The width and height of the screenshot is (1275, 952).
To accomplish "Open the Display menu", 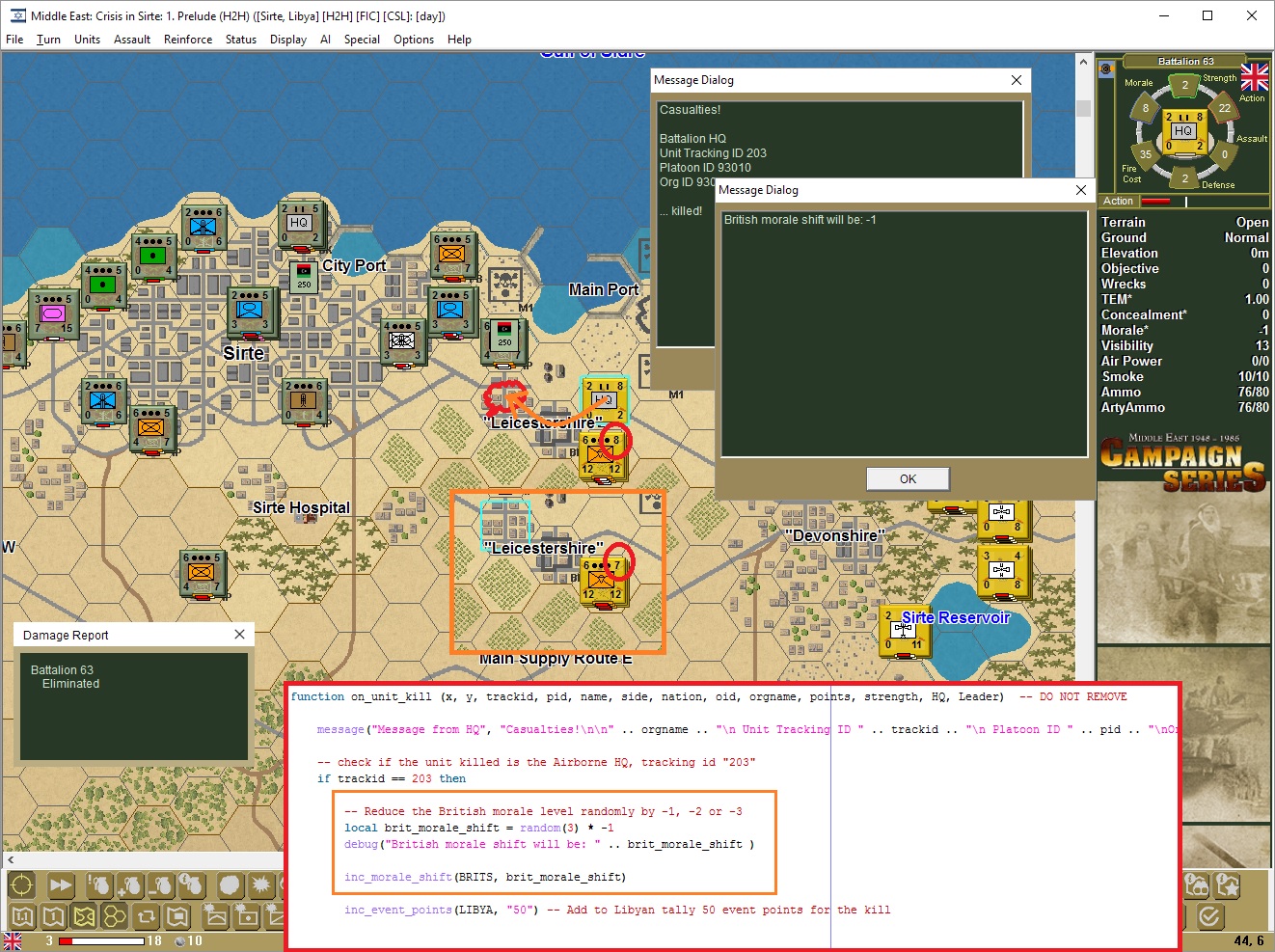I will [288, 40].
